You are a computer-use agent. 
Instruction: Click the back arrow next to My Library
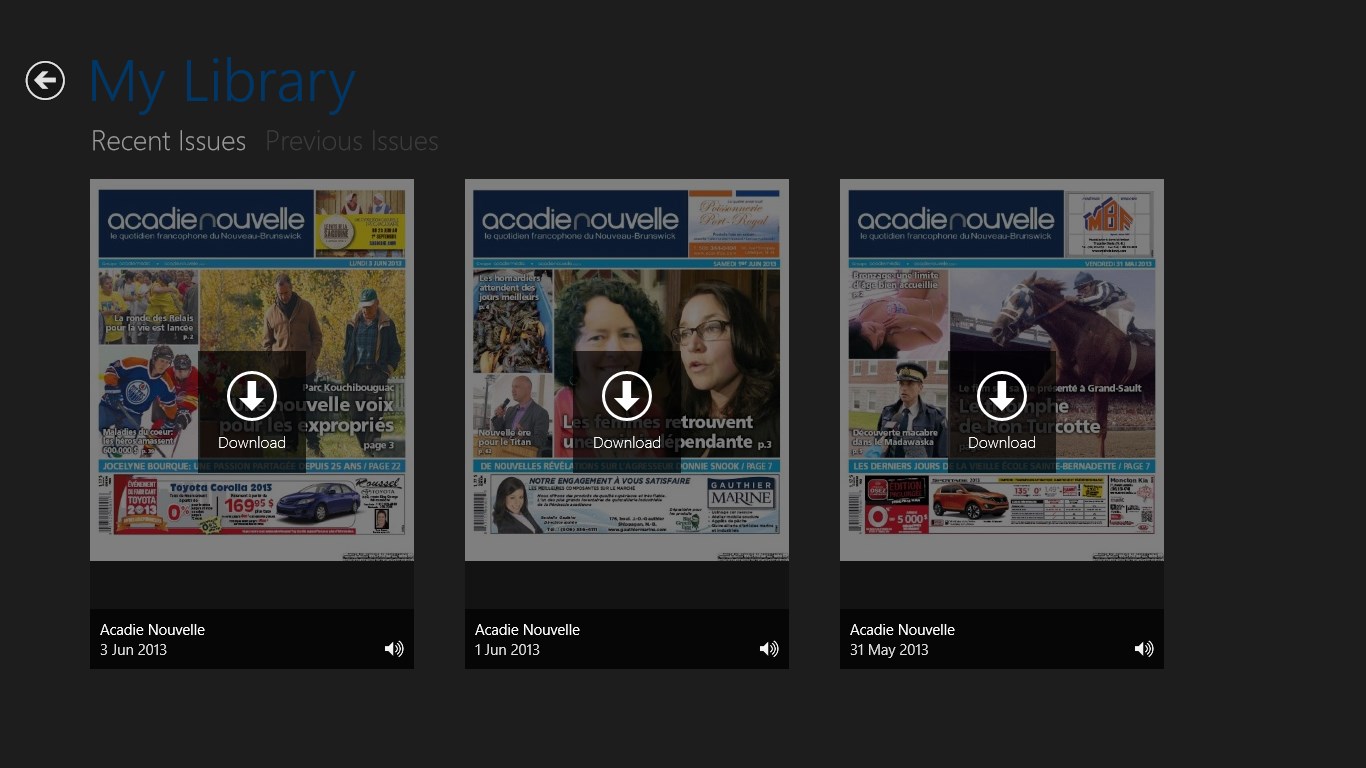(x=45, y=81)
